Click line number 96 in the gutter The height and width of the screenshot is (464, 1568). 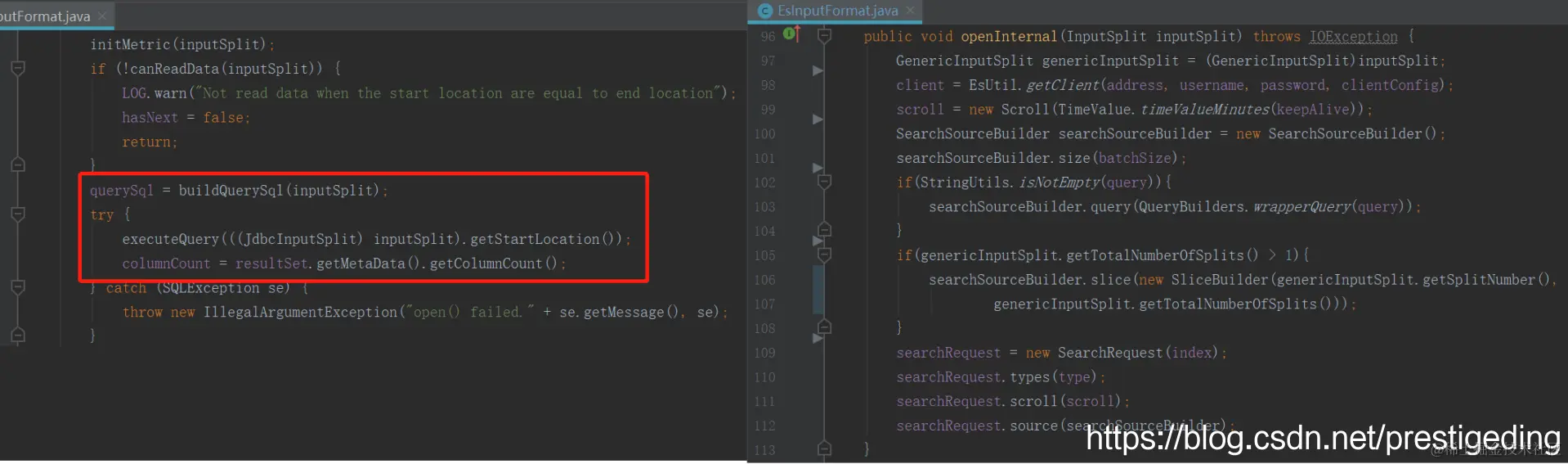tap(768, 36)
